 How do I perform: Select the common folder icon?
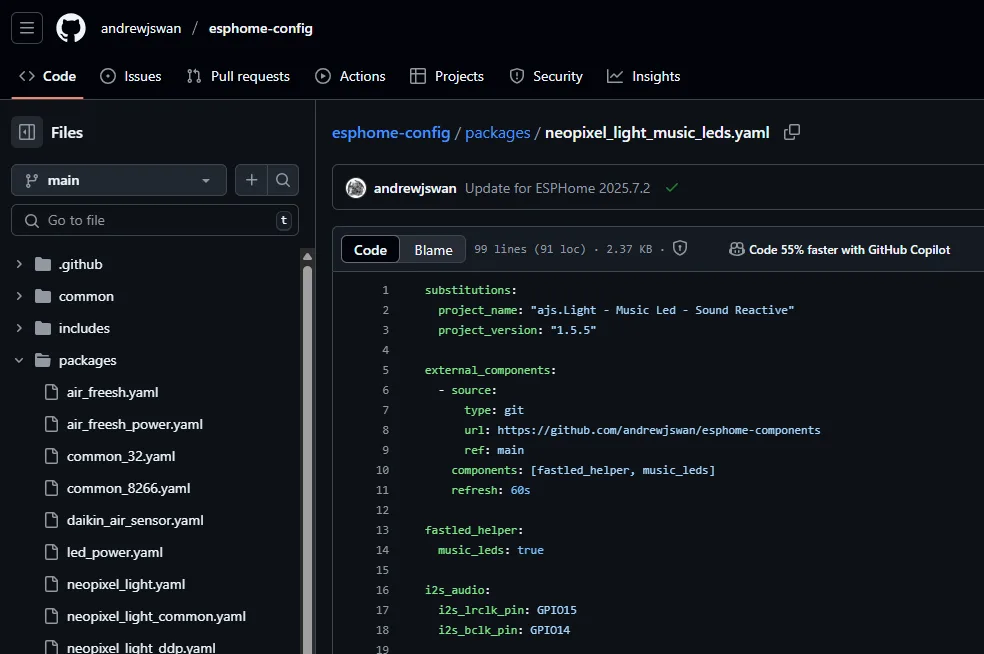click(43, 296)
